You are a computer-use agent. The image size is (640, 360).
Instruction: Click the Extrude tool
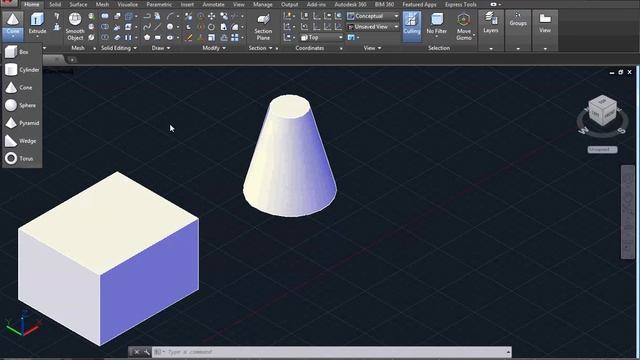point(37,23)
